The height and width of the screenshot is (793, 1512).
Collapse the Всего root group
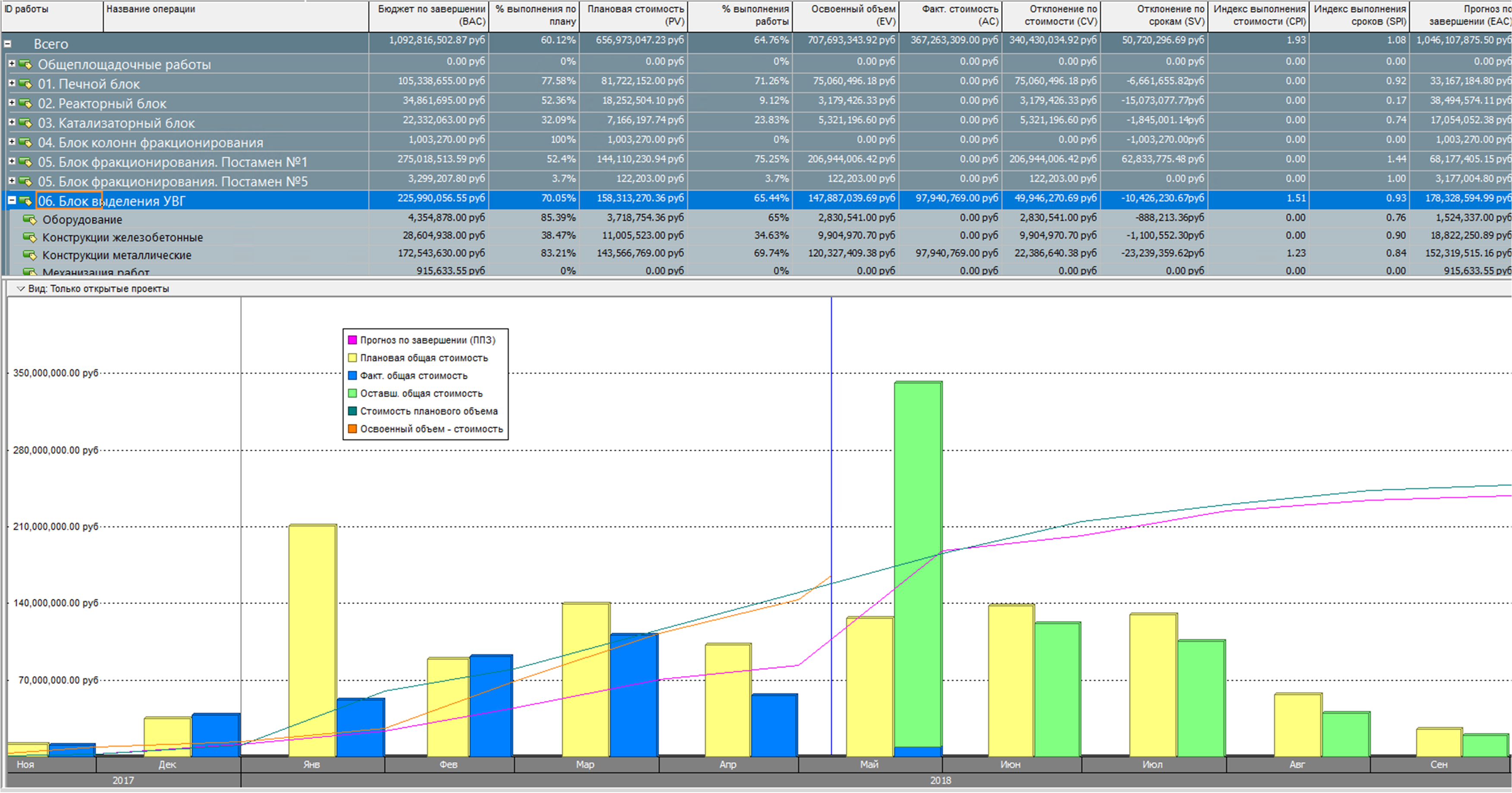point(8,44)
